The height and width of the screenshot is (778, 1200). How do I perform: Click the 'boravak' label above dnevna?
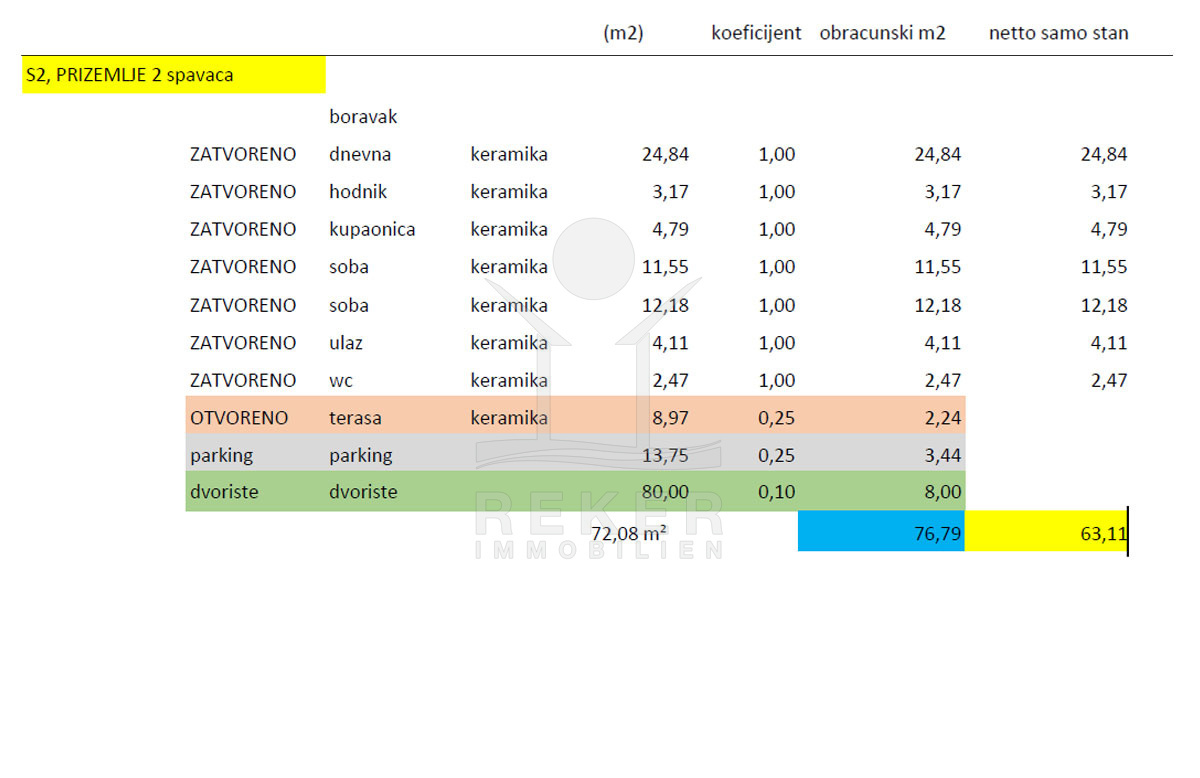point(363,117)
